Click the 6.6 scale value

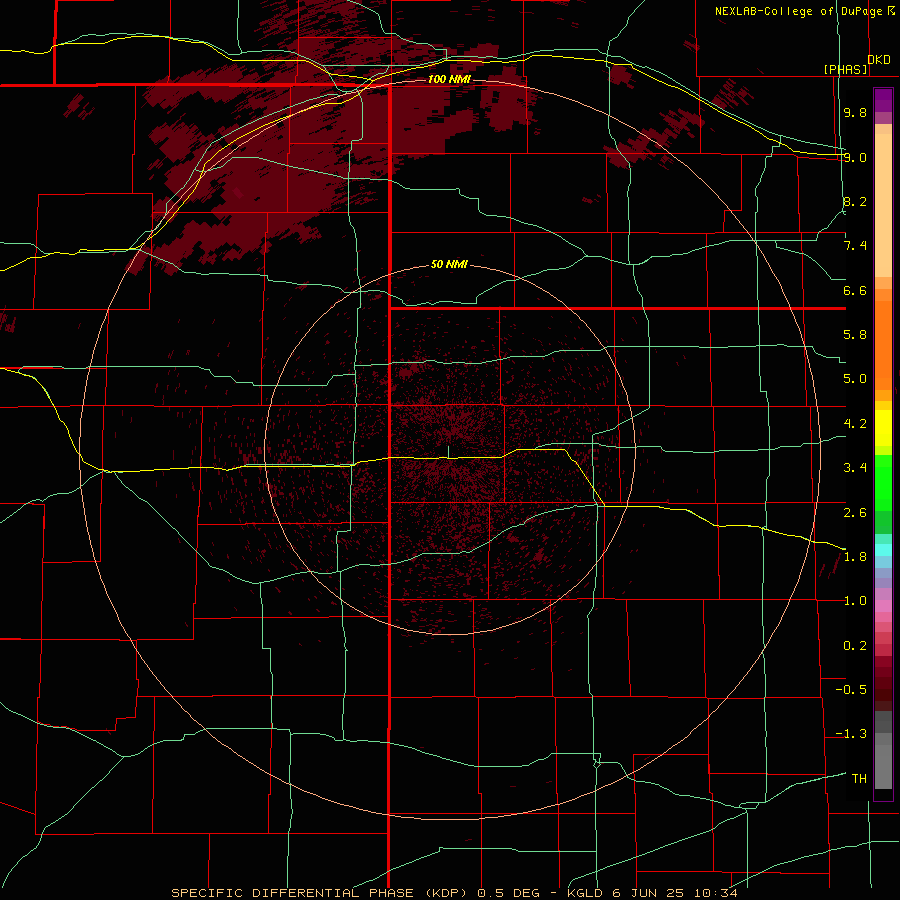[x=855, y=290]
